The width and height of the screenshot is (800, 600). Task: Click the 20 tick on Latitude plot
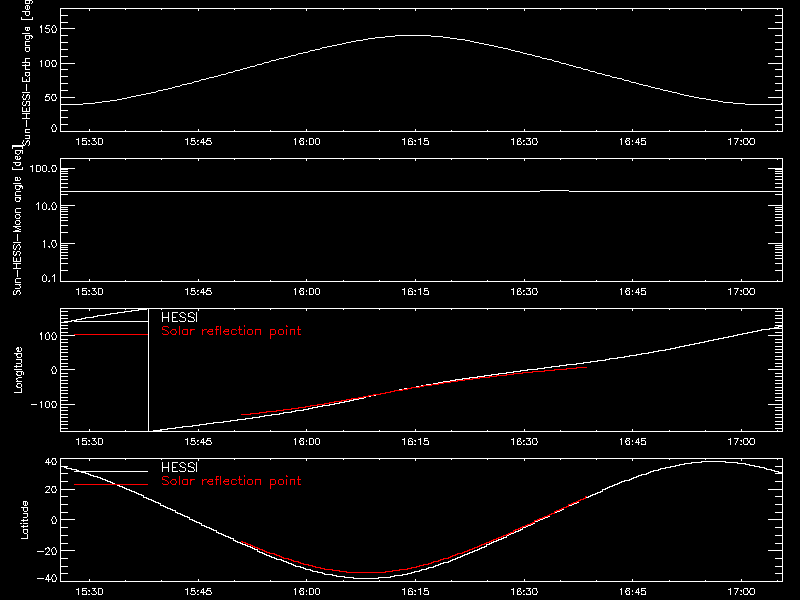(51, 490)
